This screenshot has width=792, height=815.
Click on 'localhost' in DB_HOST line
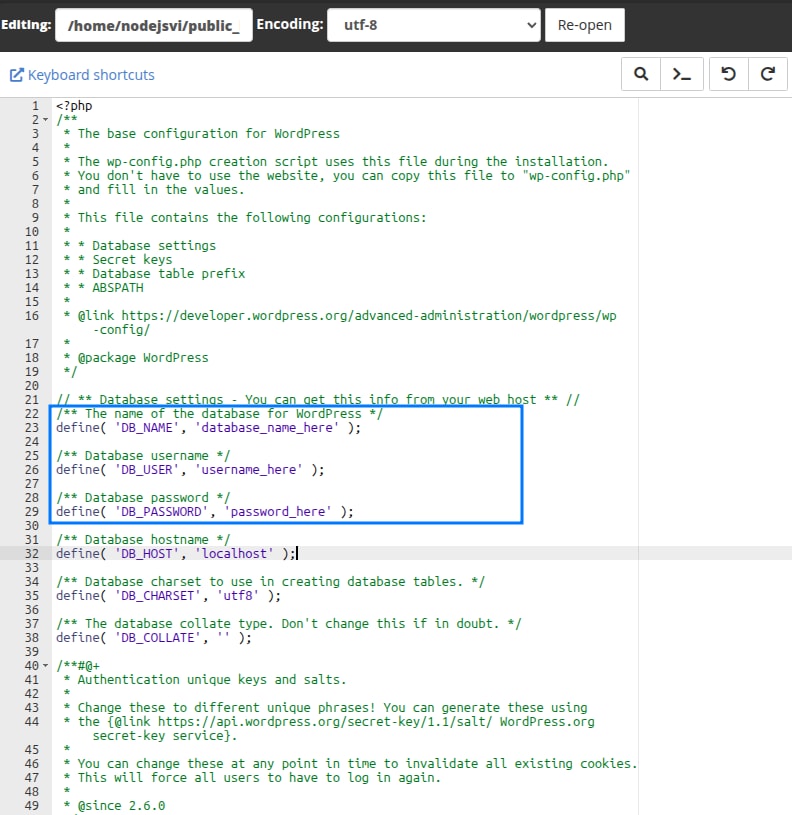(238, 553)
